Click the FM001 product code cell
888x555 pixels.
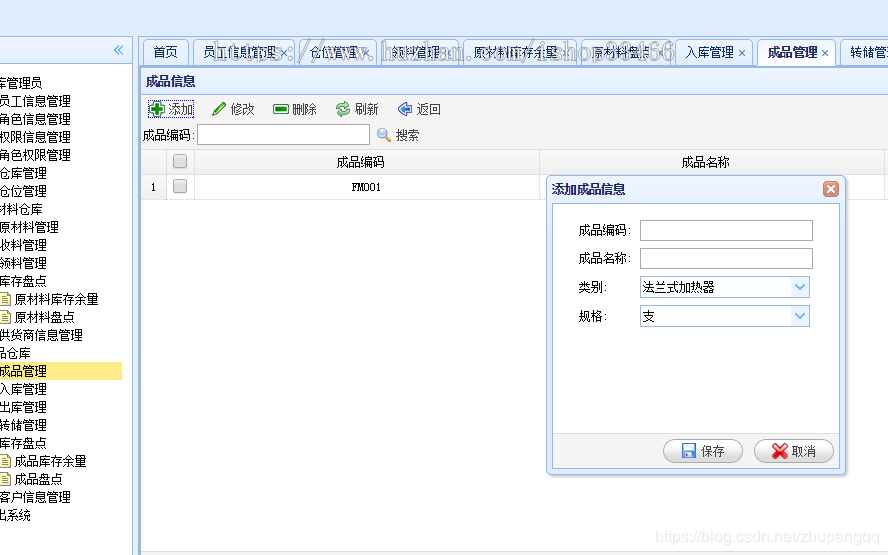point(366,187)
